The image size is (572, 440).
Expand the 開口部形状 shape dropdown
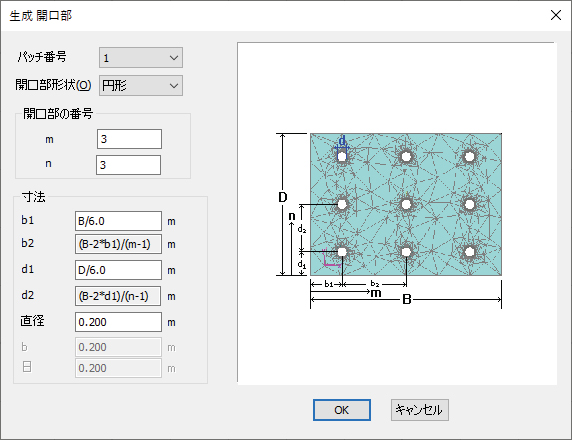pyautogui.click(x=141, y=86)
